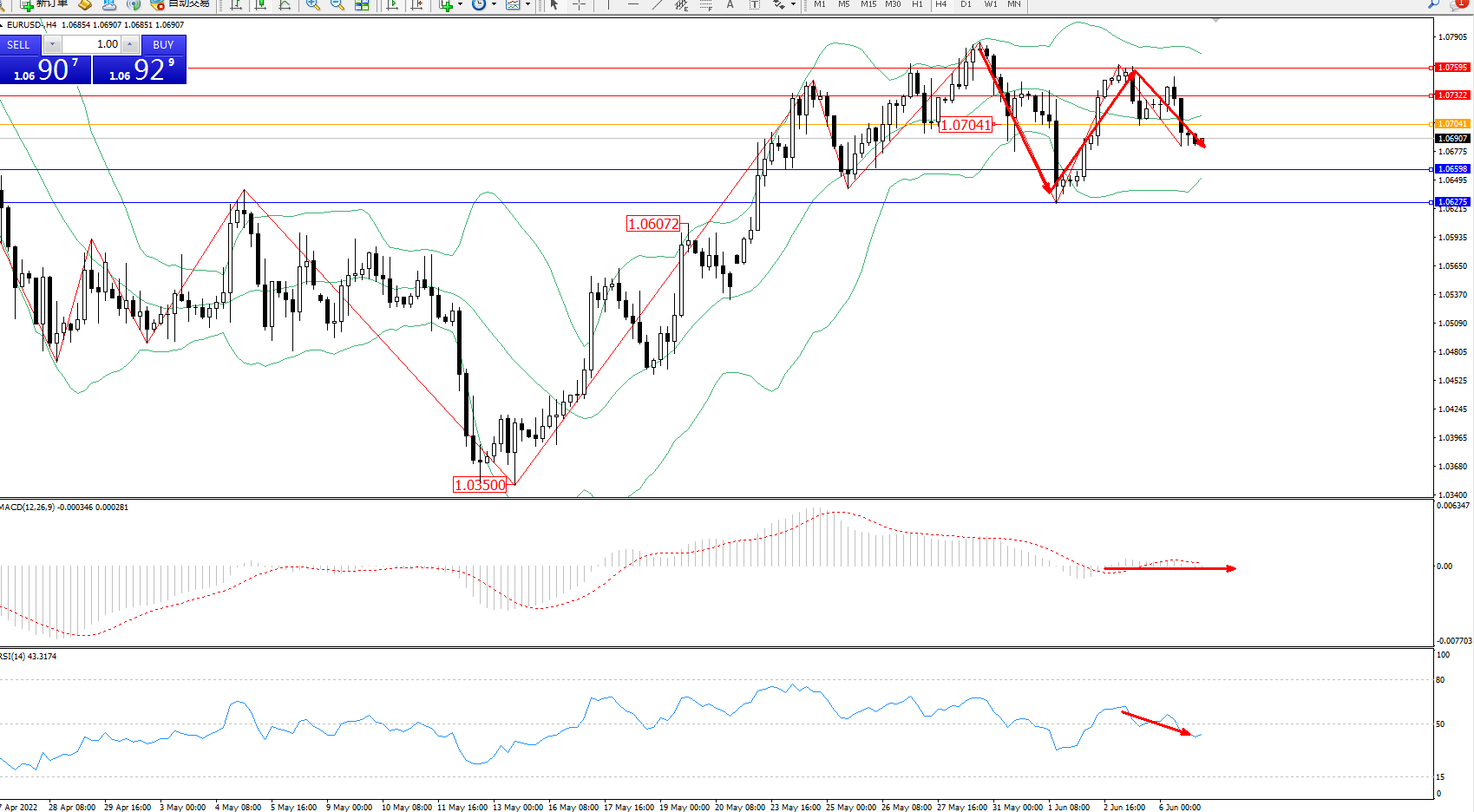Viewport: 1474px width, 812px height.
Task: Click the Zoom In magnifier icon
Action: coord(313,4)
